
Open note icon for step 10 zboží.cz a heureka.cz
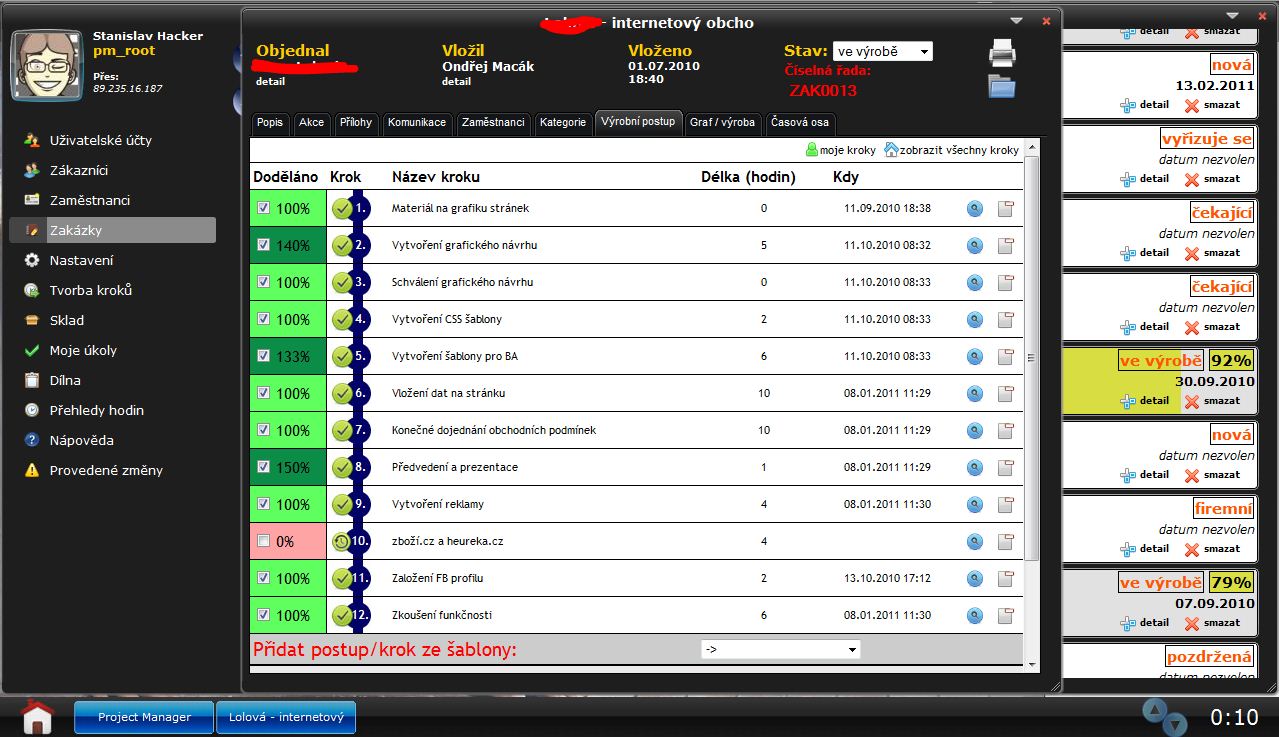tap(1006, 542)
